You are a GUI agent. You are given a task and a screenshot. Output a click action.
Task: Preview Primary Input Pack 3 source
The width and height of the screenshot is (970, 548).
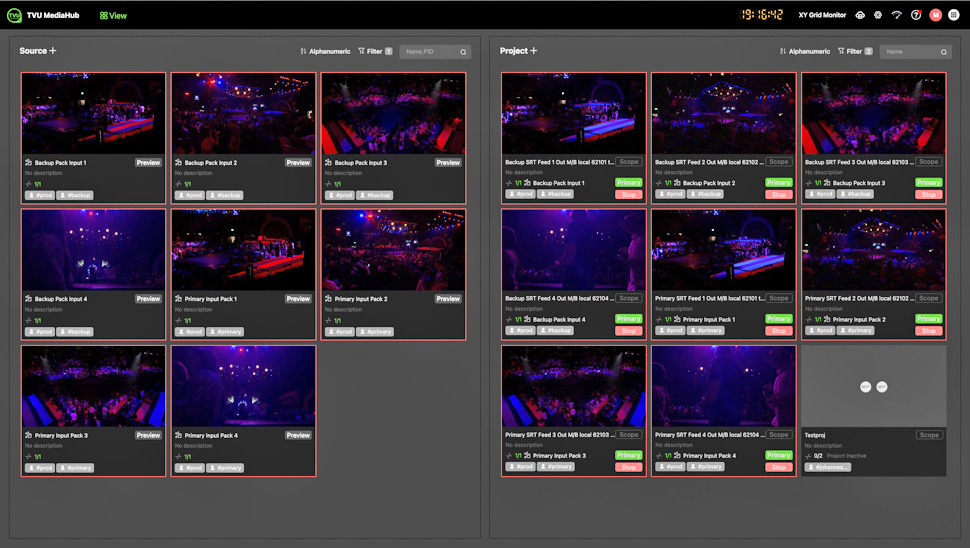click(148, 435)
